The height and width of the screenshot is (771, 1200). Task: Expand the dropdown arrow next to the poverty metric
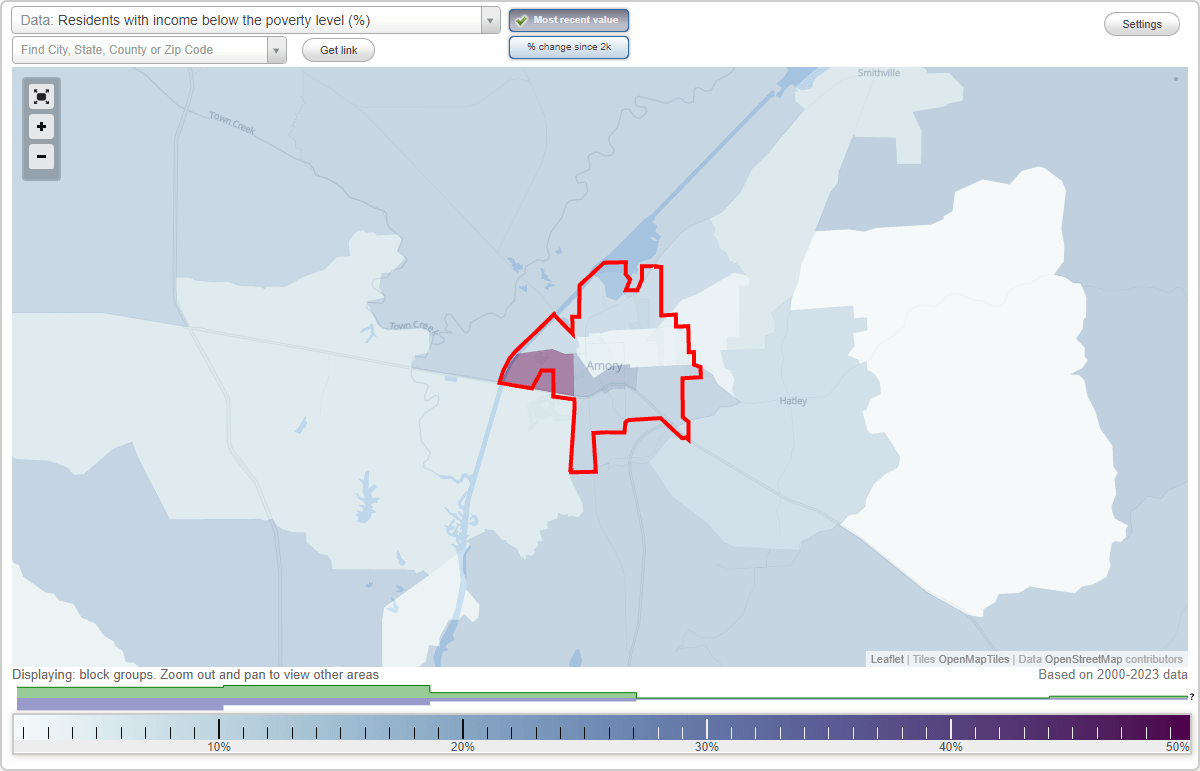[x=489, y=20]
